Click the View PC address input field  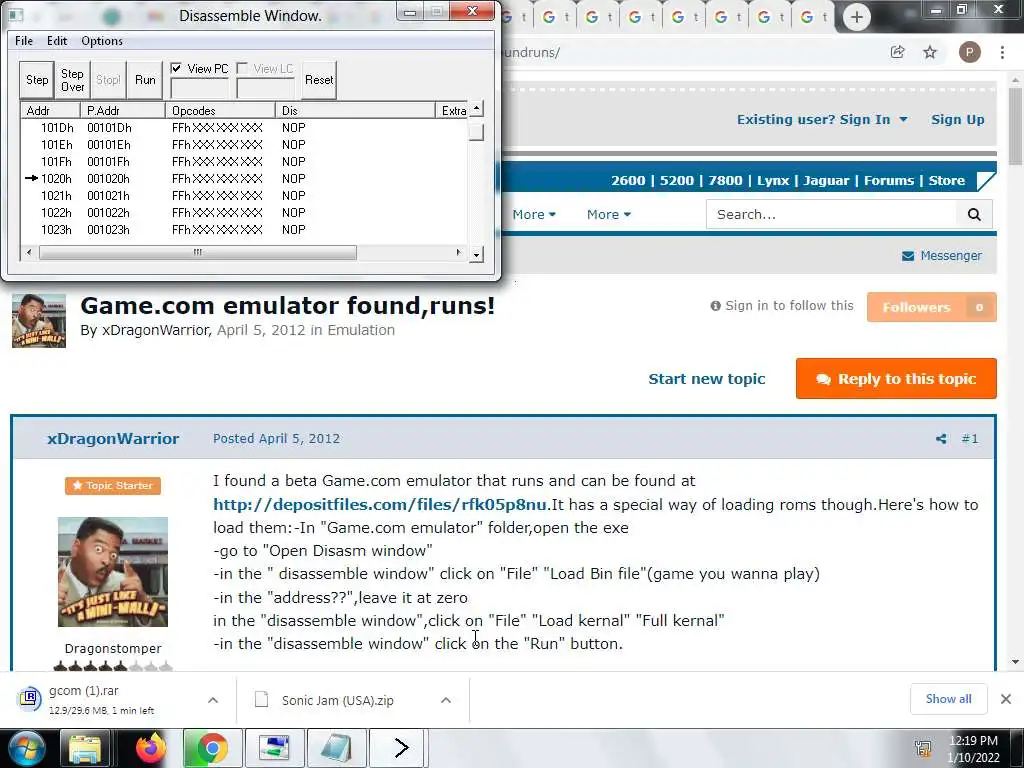pos(199,88)
